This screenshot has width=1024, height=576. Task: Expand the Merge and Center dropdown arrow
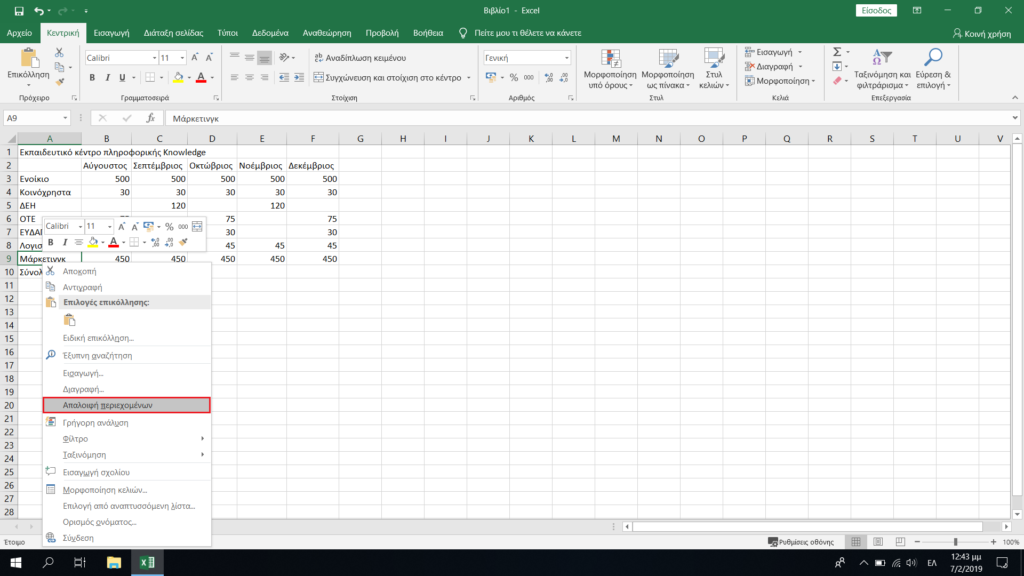coord(468,78)
